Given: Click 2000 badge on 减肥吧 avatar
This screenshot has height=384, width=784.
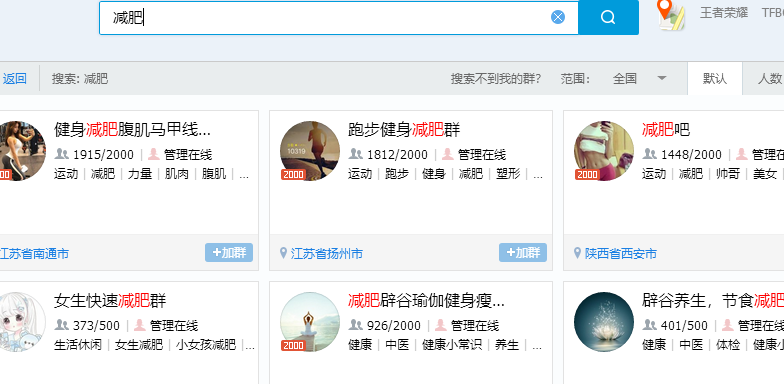Looking at the screenshot, I should [587, 174].
